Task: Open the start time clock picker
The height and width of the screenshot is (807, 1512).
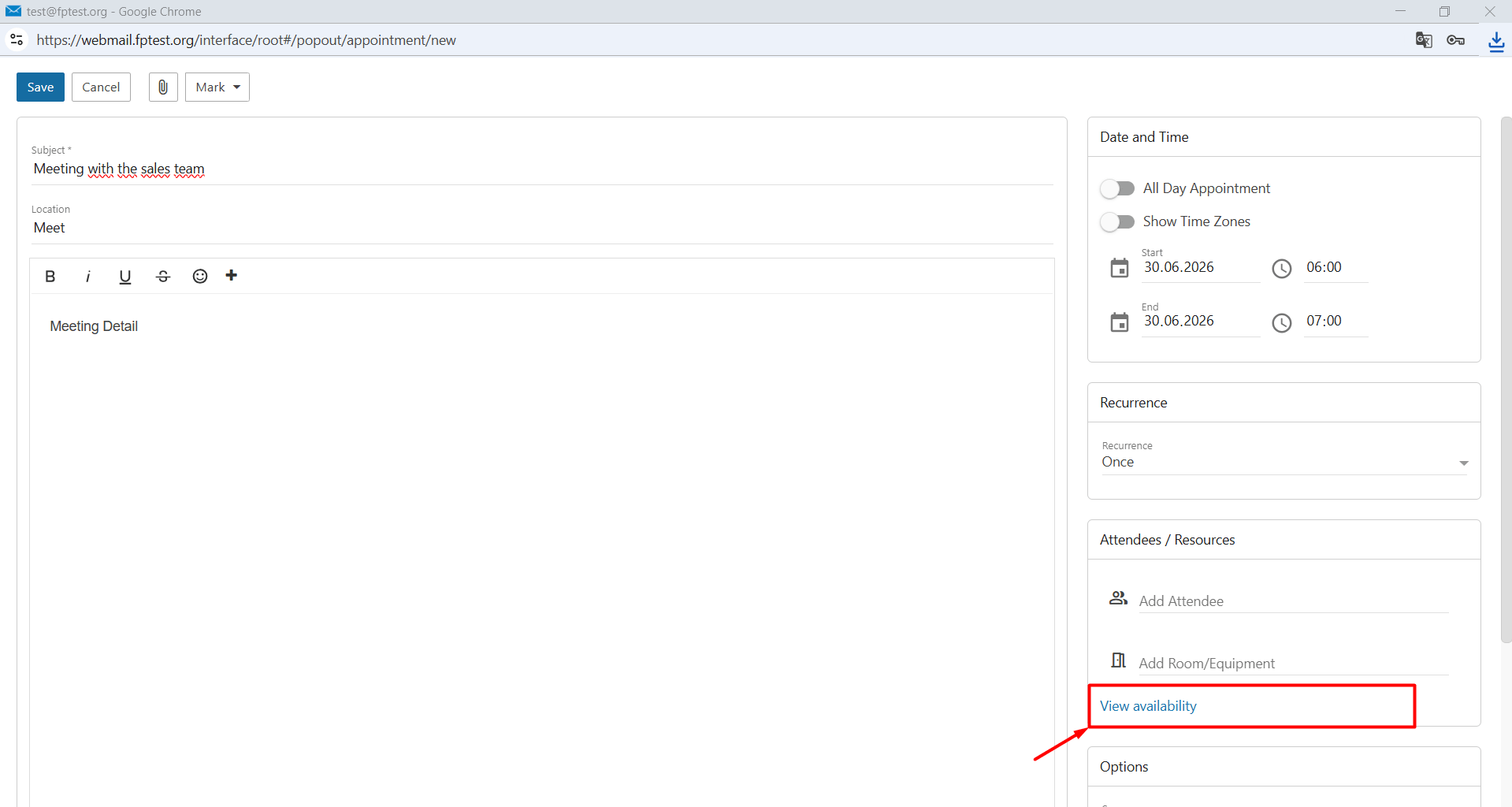Action: [1282, 269]
